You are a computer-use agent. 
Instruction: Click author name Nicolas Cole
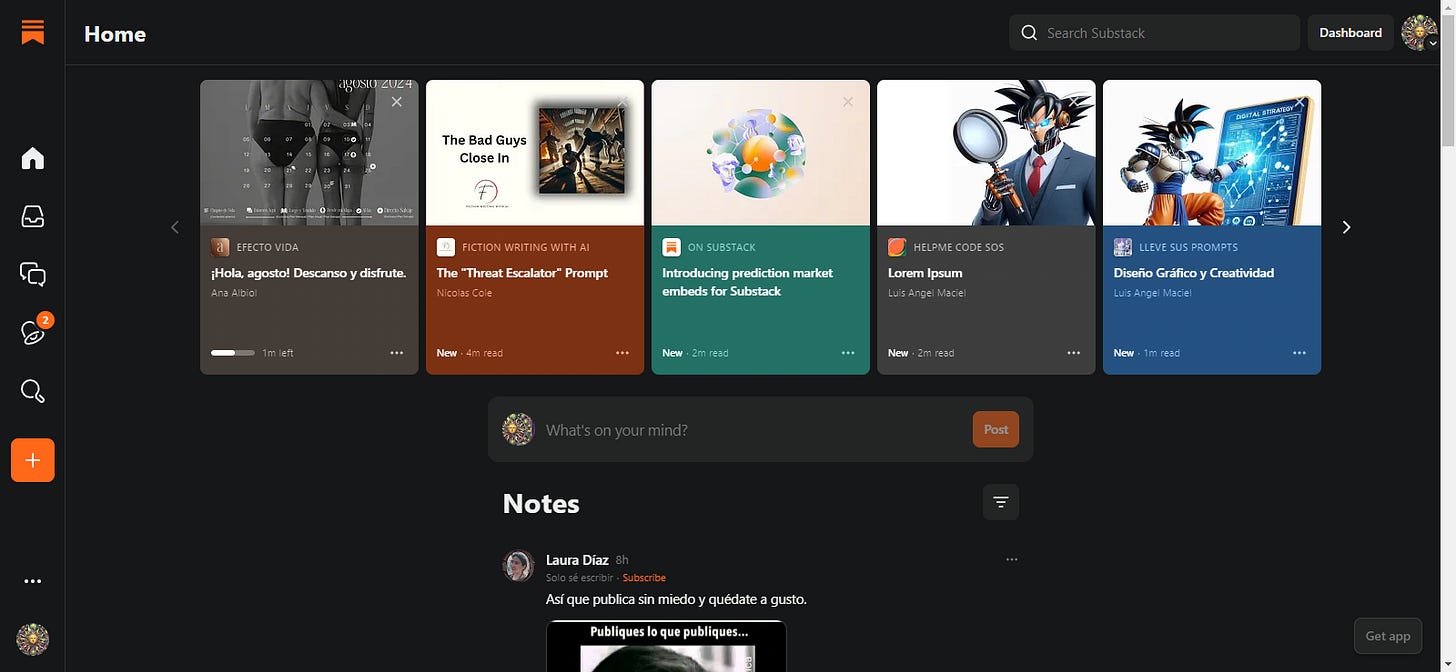[x=466, y=293]
